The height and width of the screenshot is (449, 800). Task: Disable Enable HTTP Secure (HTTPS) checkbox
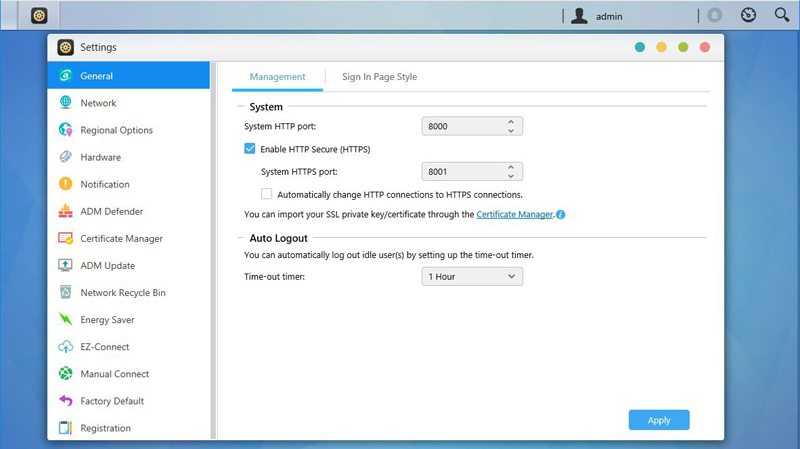(249, 148)
